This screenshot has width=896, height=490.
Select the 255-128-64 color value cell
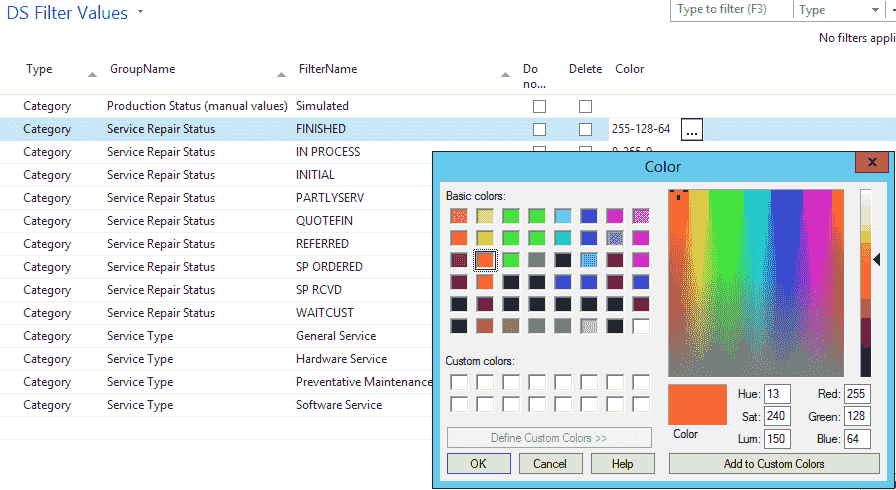point(641,129)
